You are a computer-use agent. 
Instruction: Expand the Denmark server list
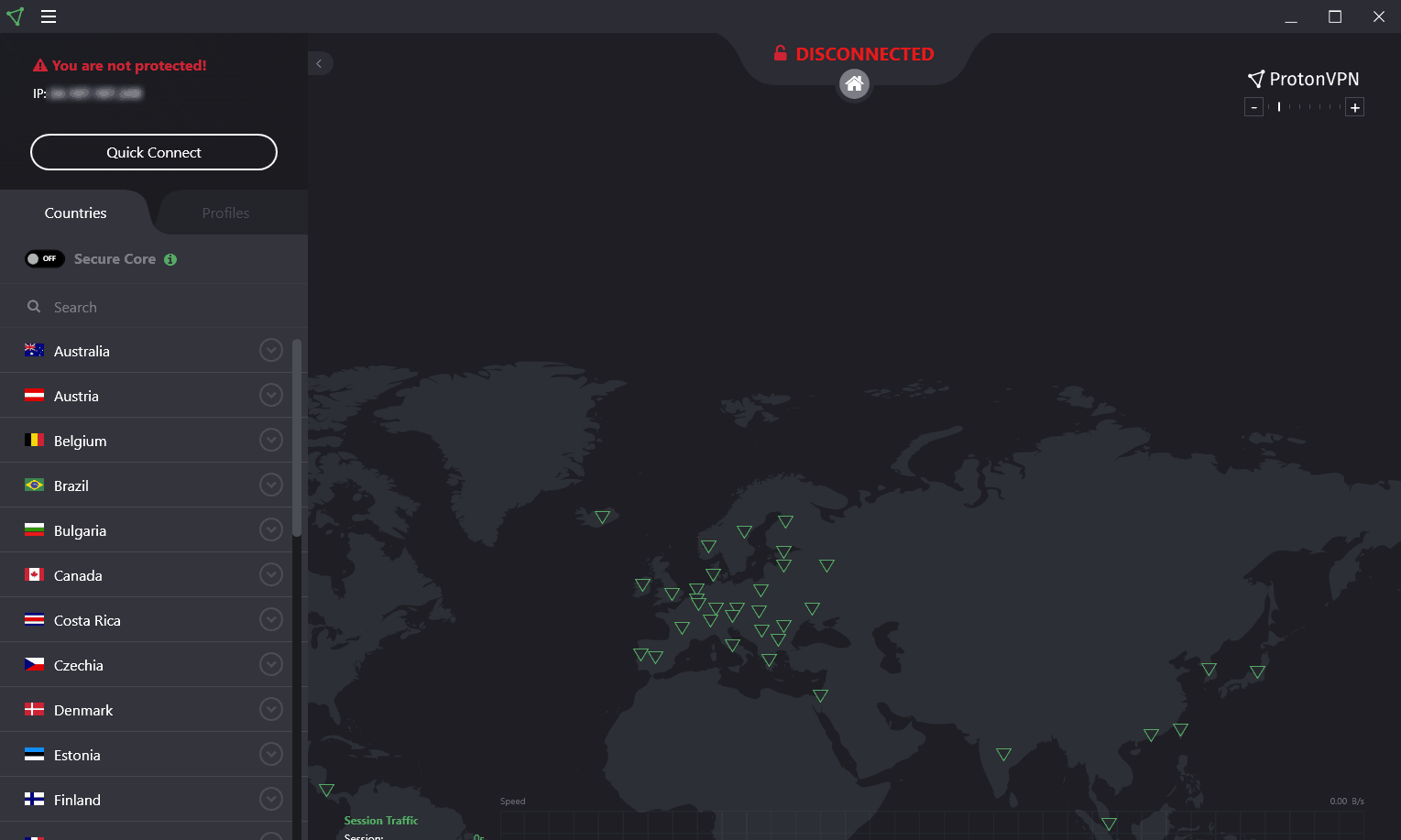click(271, 709)
